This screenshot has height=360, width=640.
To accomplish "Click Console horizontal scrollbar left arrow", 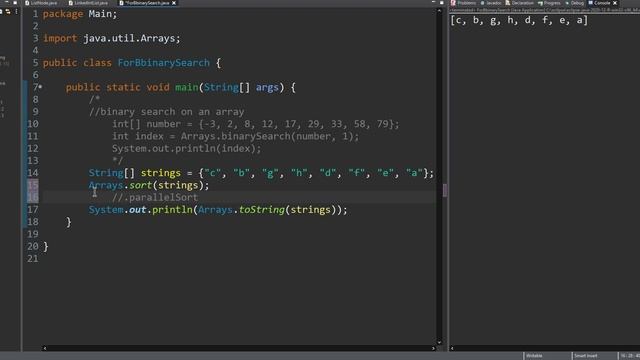I will 452,348.
